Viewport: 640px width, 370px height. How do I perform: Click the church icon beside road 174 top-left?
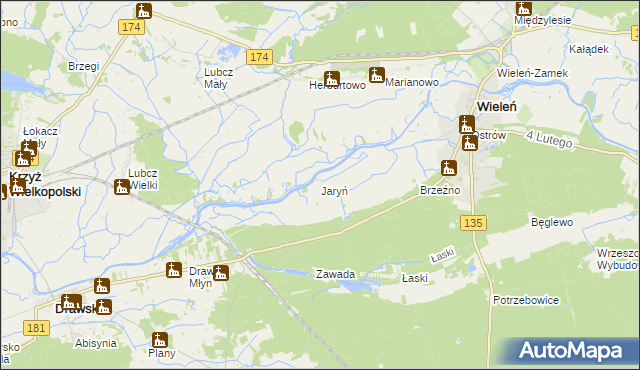(x=144, y=11)
